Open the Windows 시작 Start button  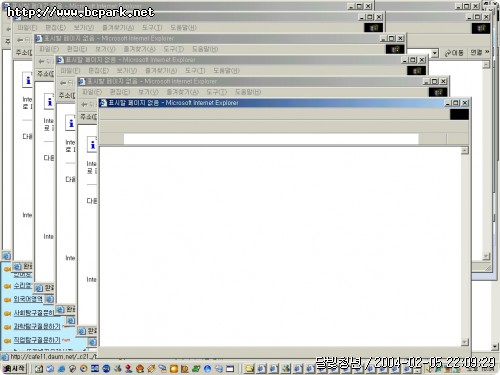(x=14, y=368)
